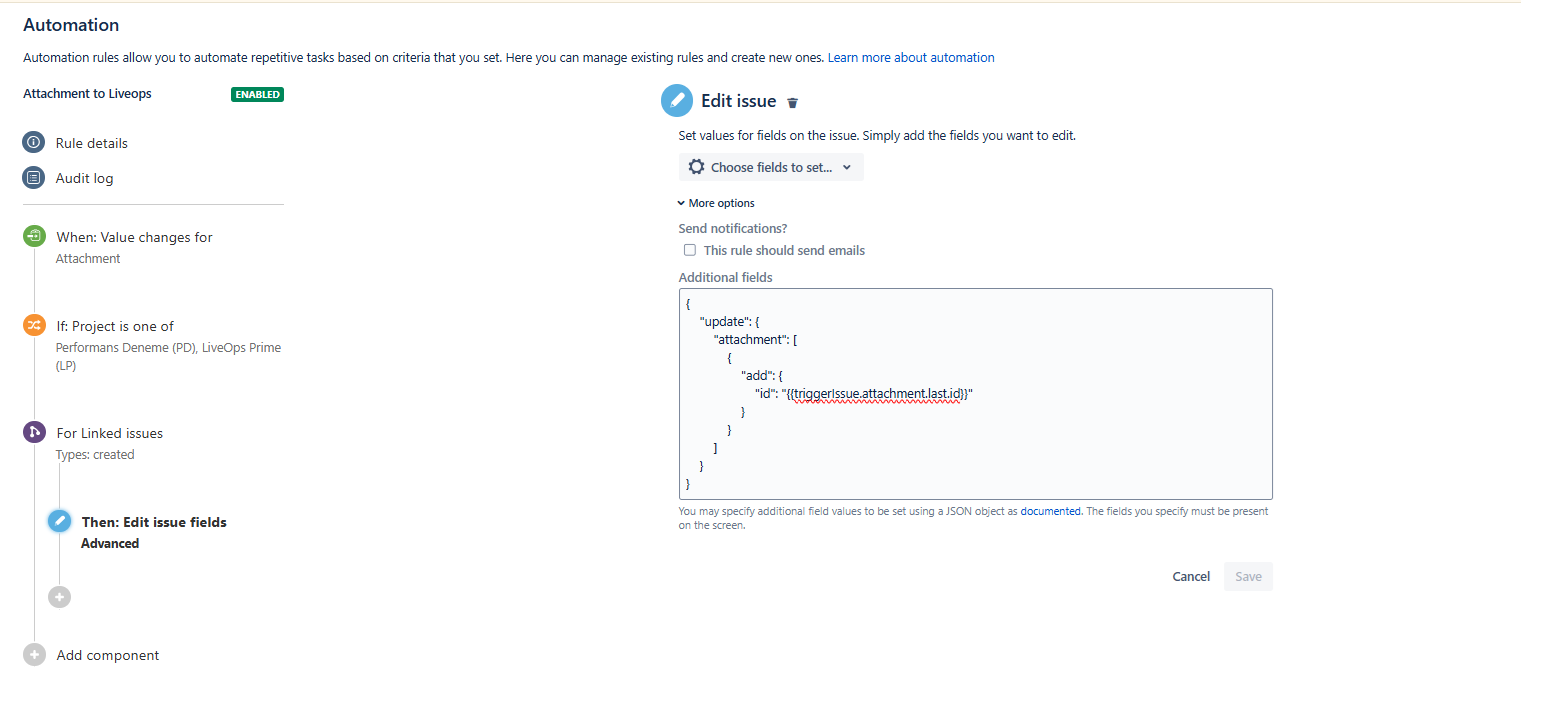The image size is (1546, 727).
Task: Click 'Performans Deneme (PD), LiveOps Prime' text
Action: coord(168,348)
